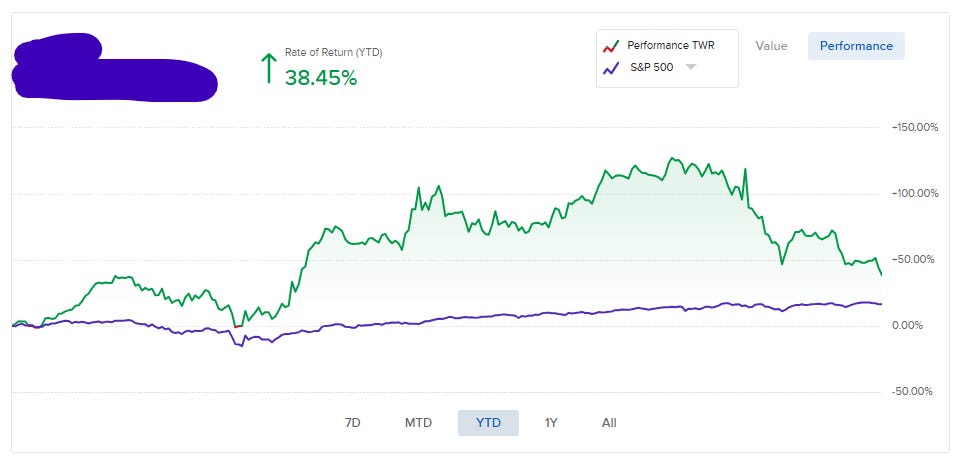This screenshot has width=963, height=466.
Task: Select the MTD time range
Action: [x=418, y=423]
